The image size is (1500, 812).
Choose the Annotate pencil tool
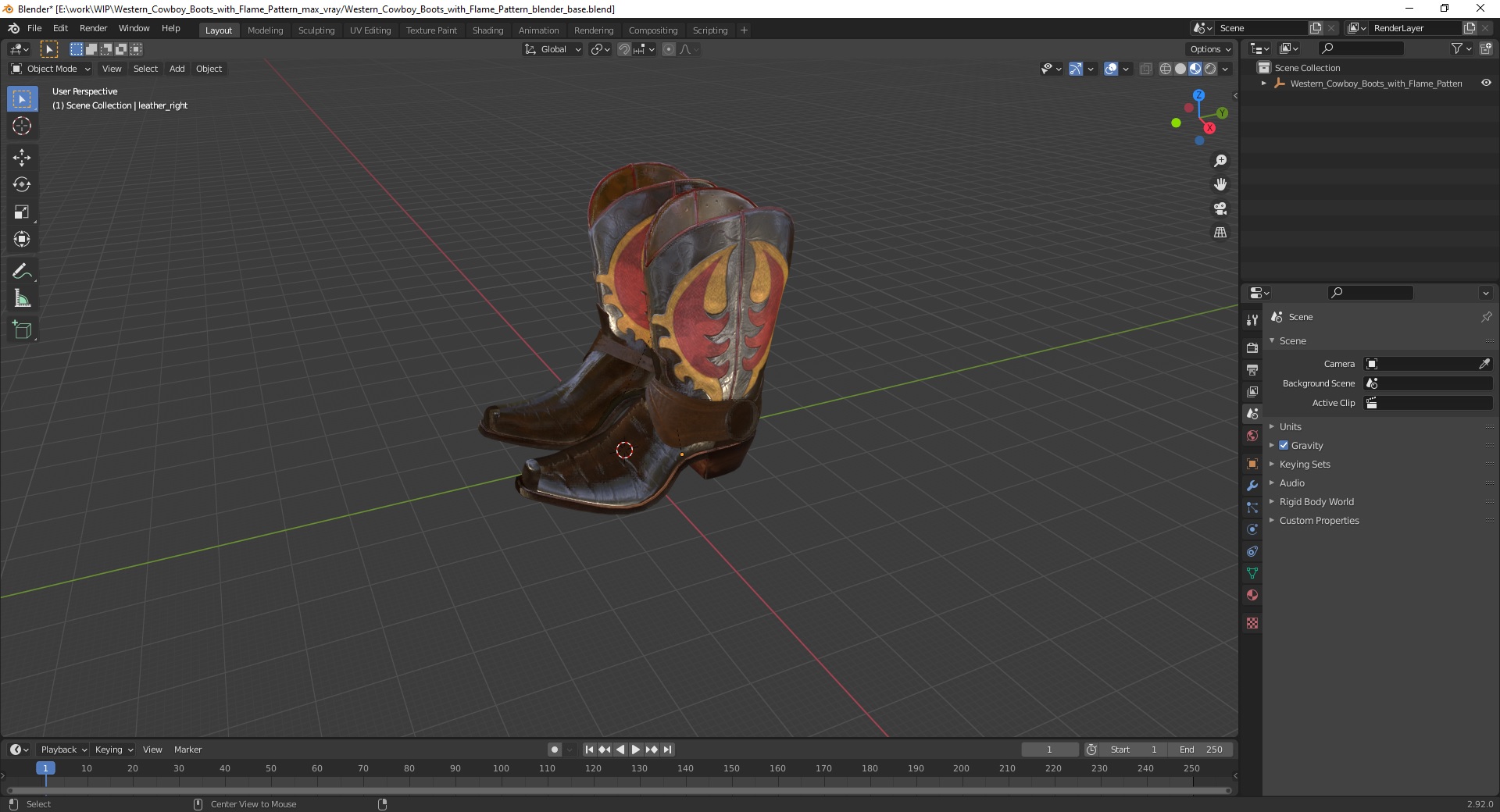click(22, 272)
